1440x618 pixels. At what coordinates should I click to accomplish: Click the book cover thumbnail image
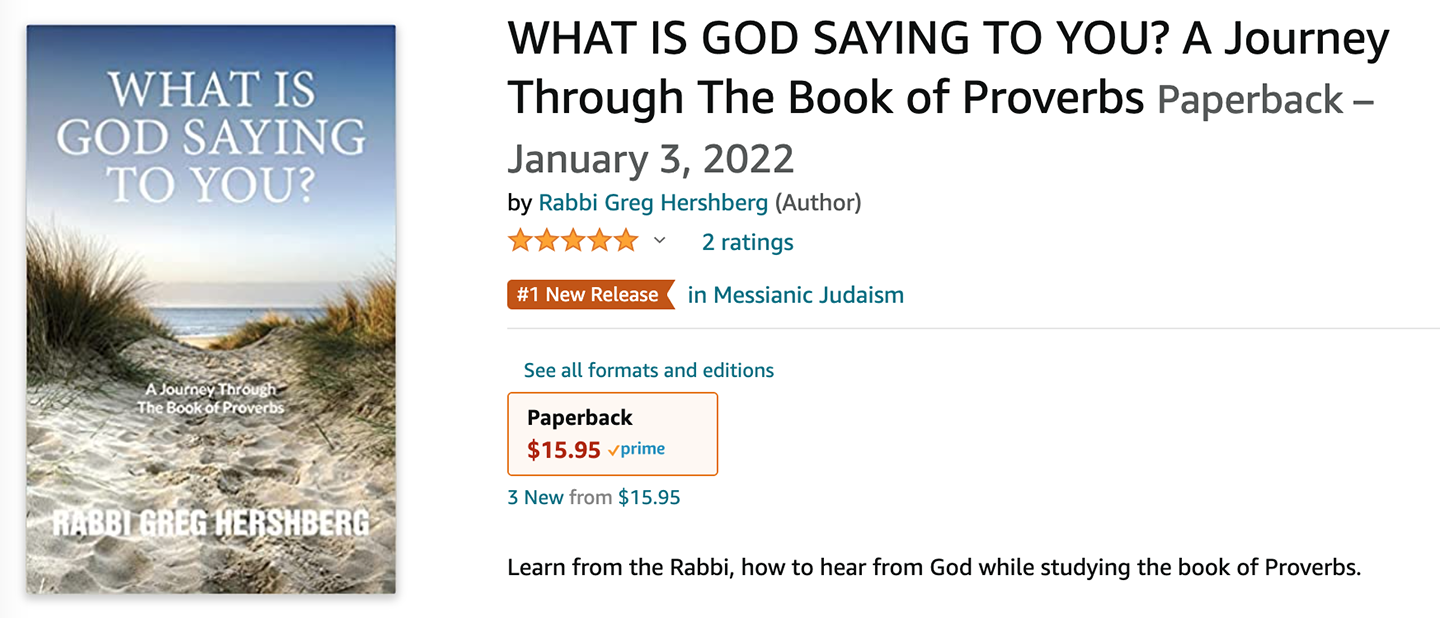click(x=211, y=309)
